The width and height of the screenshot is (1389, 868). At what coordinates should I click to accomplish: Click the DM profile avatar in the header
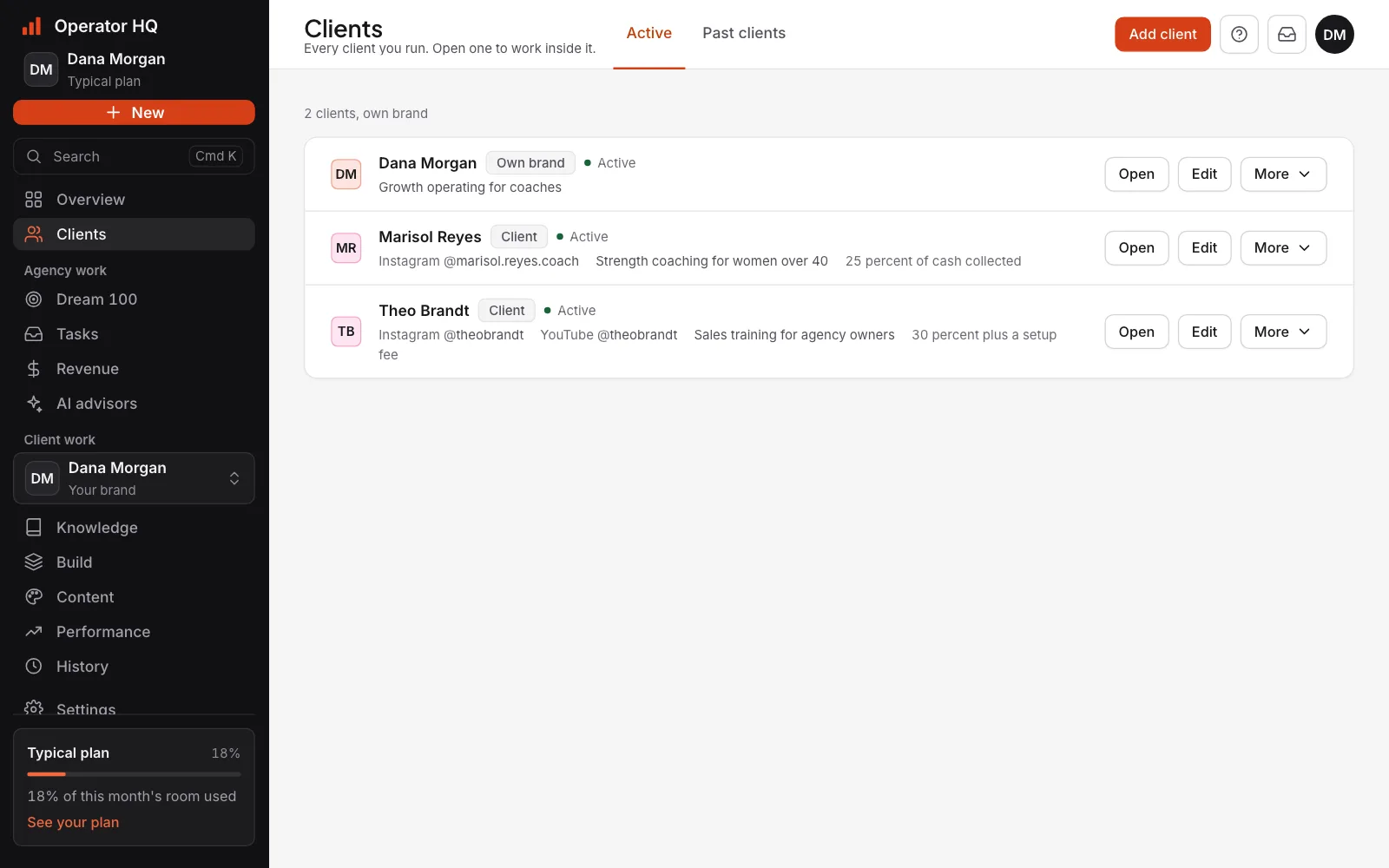[1334, 35]
